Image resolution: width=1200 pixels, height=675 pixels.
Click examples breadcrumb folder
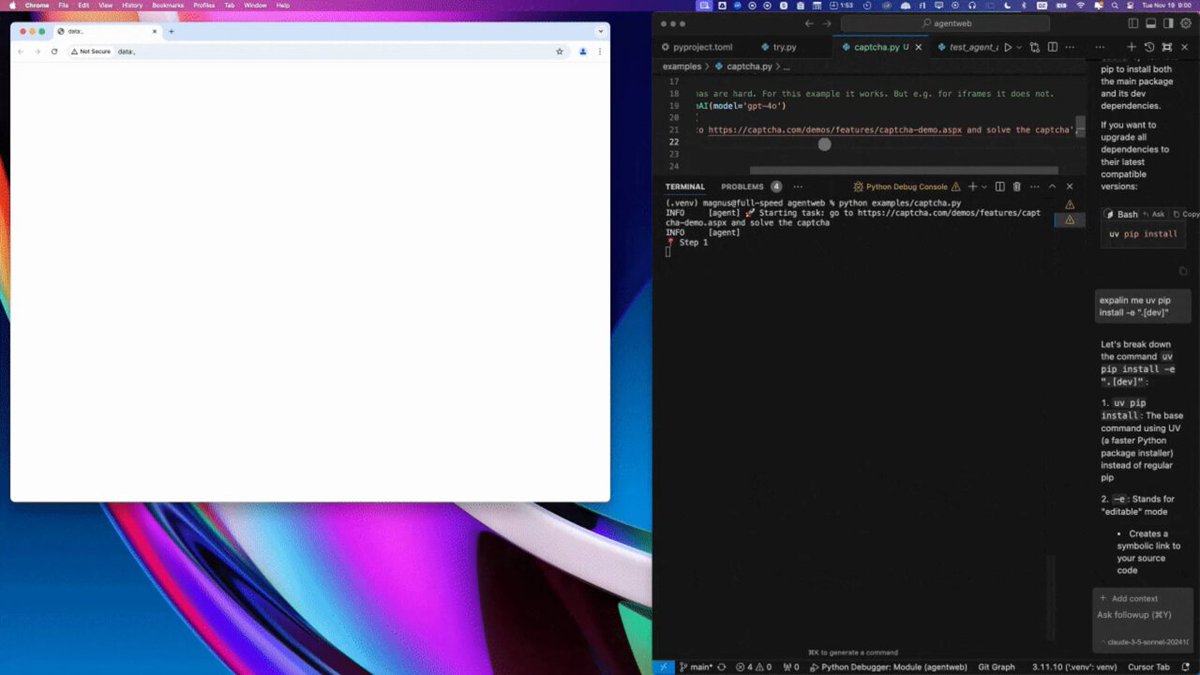coord(682,66)
